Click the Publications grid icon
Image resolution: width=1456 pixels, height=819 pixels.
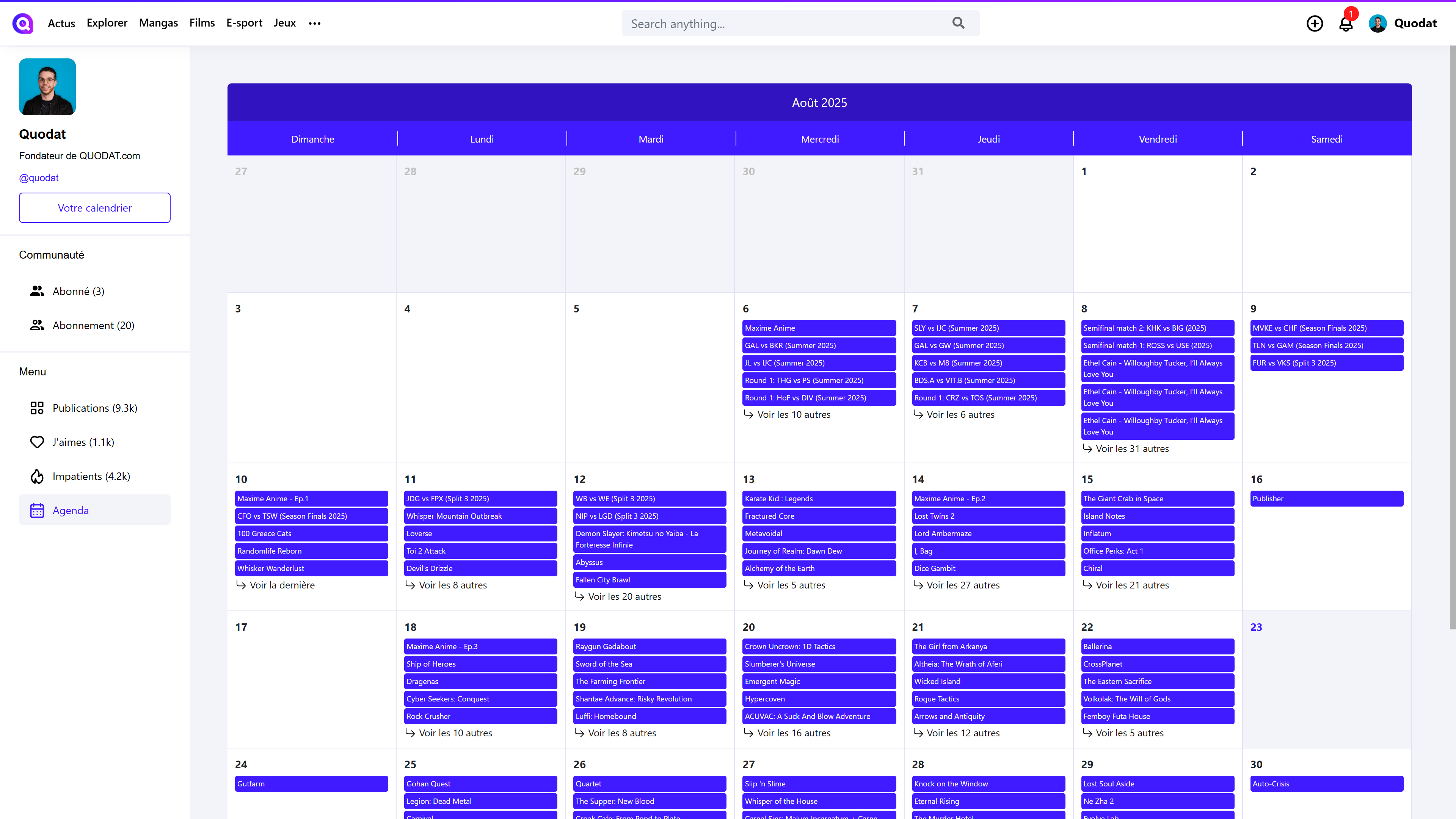37,408
